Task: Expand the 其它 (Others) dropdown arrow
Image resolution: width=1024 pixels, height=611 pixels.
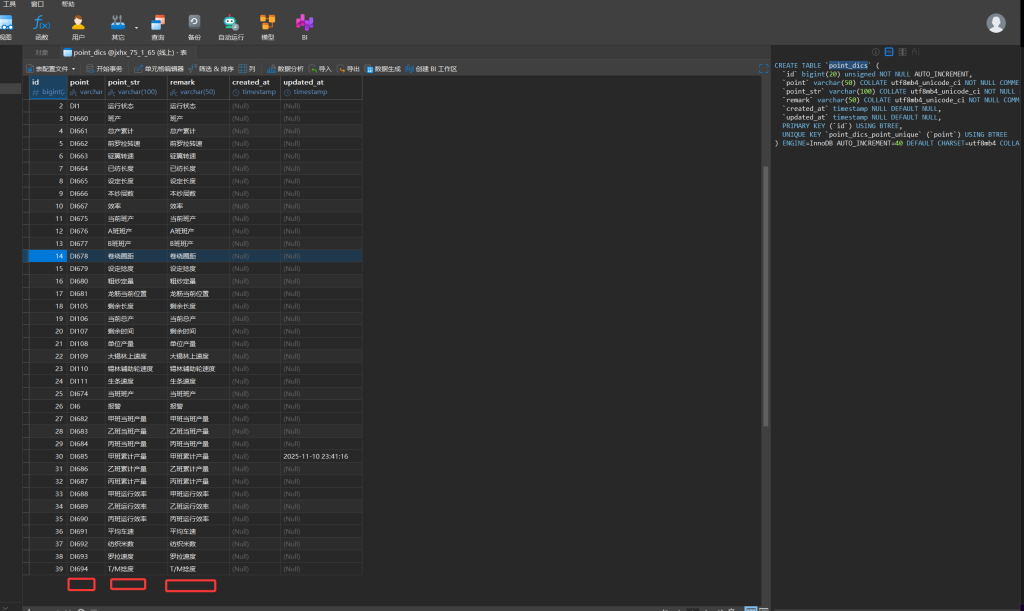Action: pos(136,27)
